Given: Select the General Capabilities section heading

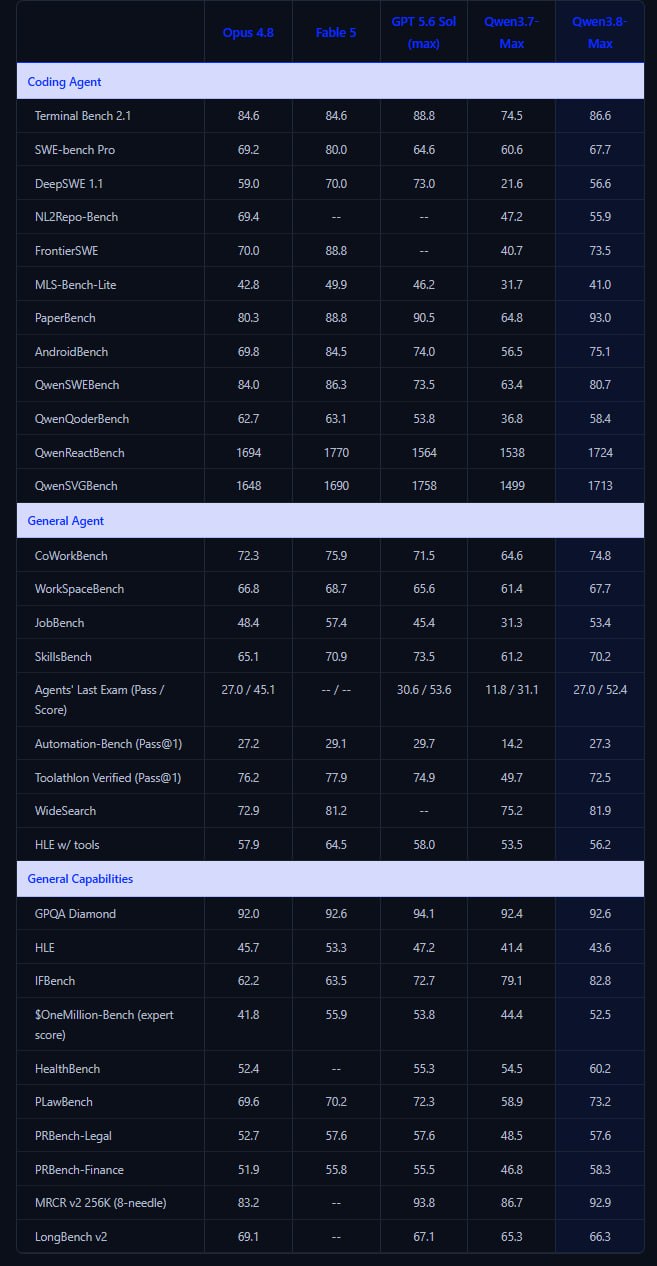Looking at the screenshot, I should (80, 879).
